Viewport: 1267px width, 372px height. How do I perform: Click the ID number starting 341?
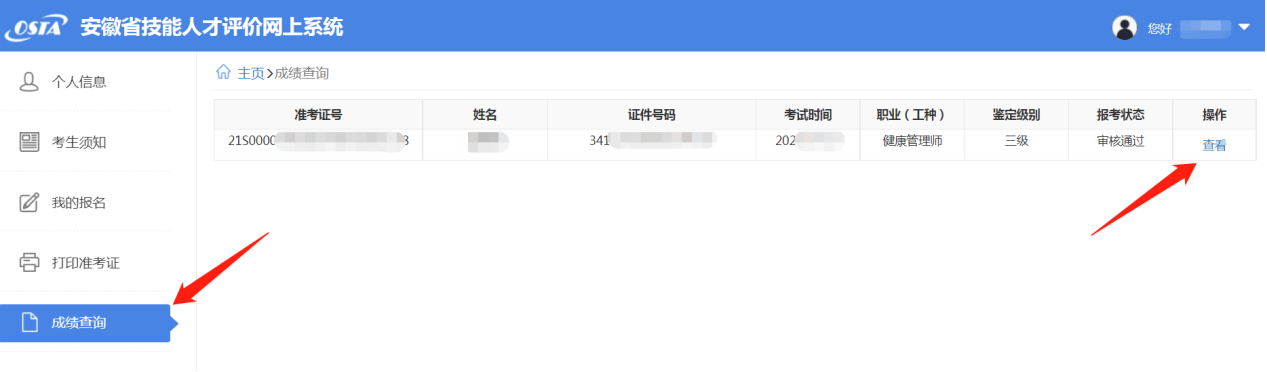[x=652, y=141]
